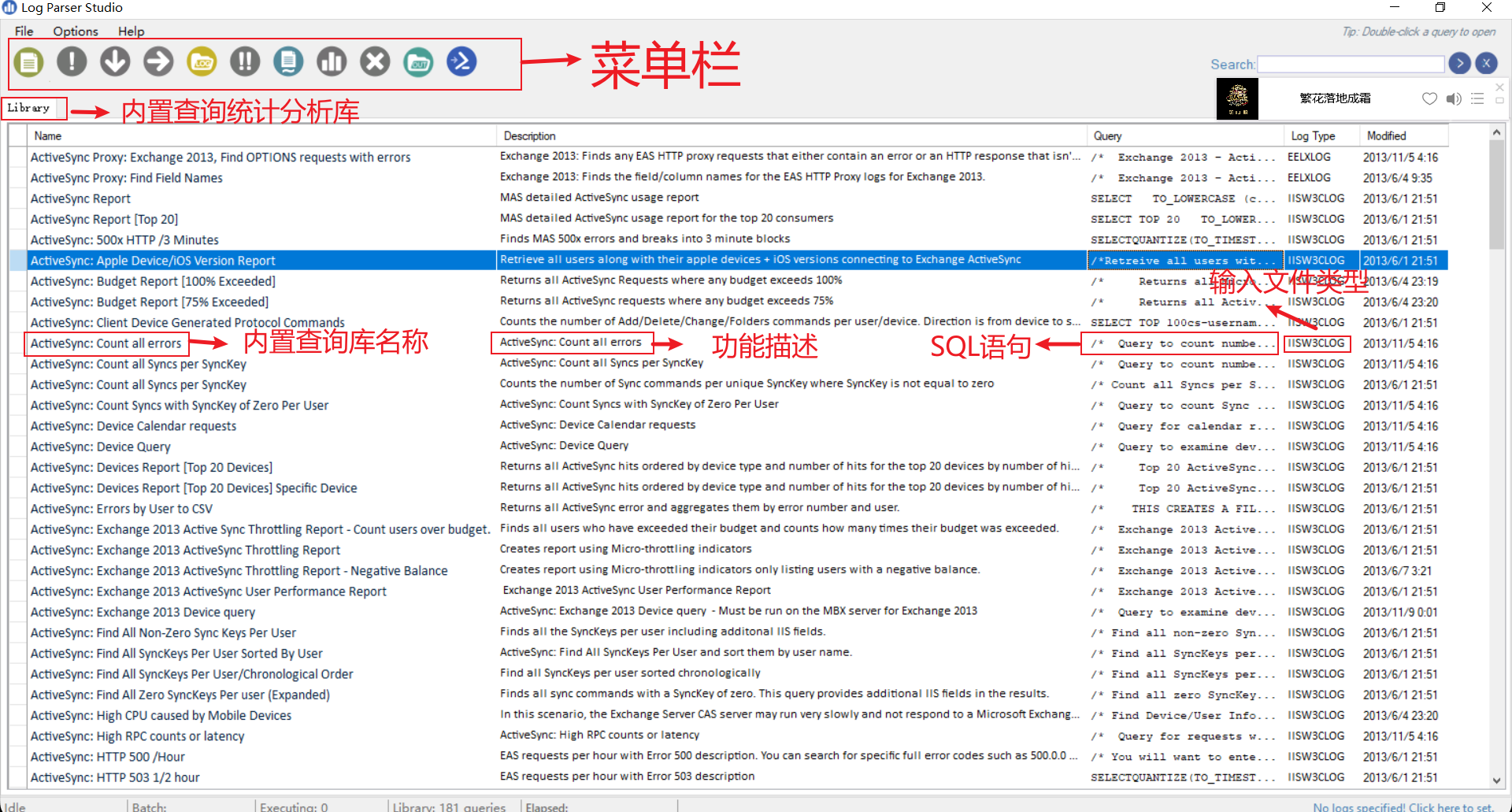This screenshot has height=812, width=1512.
Task: Open the green OUT folder icon
Action: tap(418, 61)
